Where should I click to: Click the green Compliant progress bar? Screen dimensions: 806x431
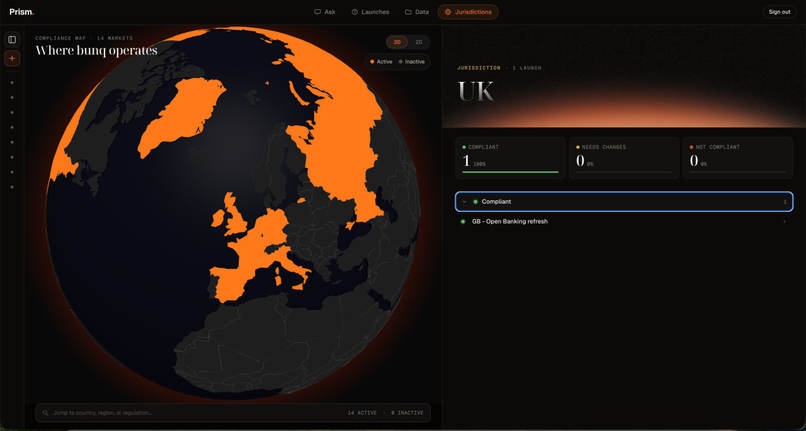510,172
